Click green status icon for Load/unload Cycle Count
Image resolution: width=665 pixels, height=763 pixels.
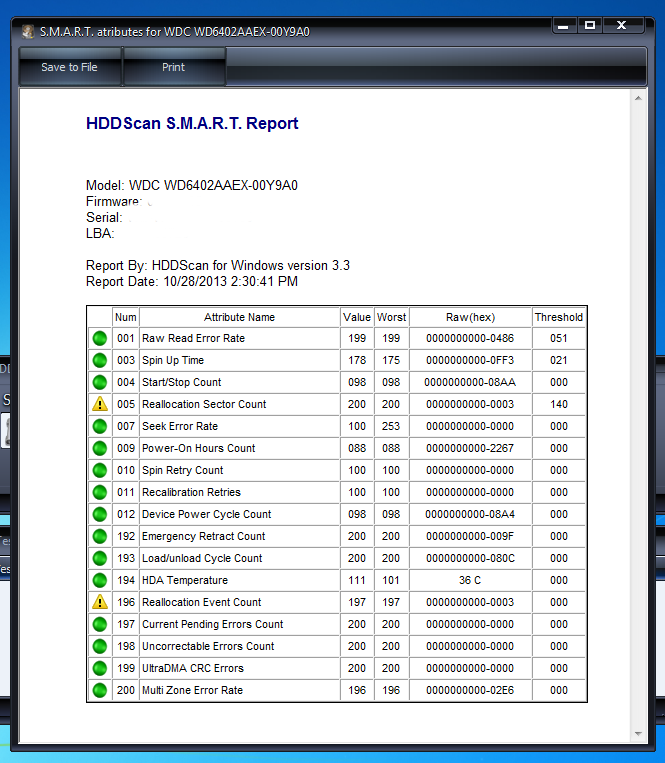pos(100,558)
